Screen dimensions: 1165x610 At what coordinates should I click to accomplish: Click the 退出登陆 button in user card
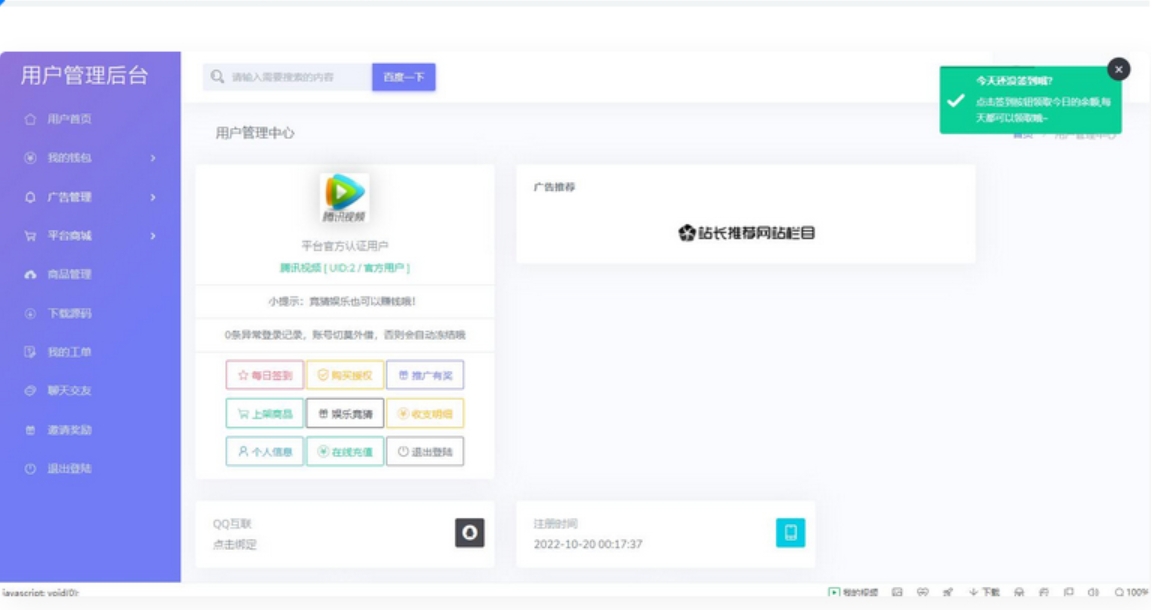pos(425,452)
